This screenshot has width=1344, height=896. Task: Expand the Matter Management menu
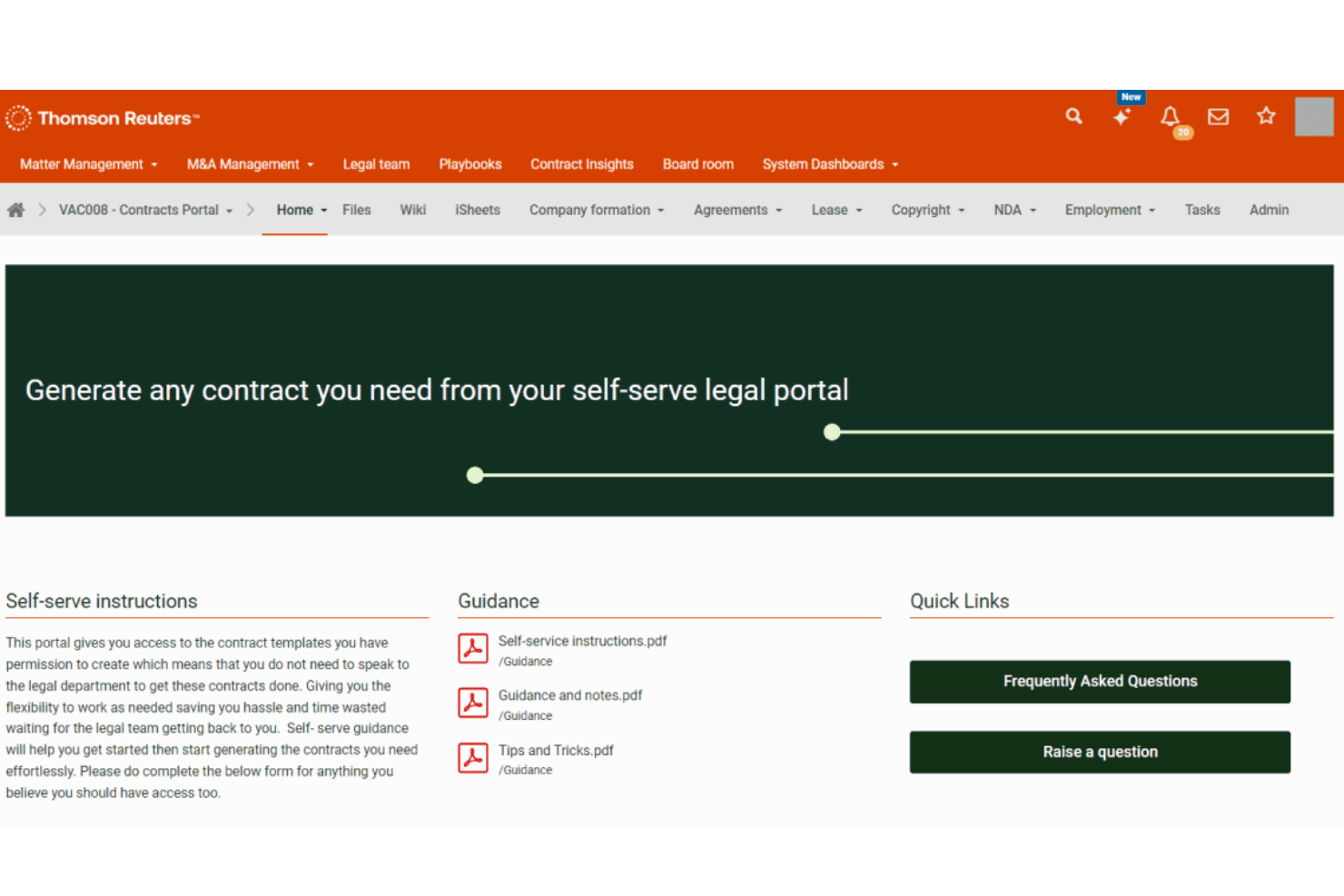tap(89, 164)
